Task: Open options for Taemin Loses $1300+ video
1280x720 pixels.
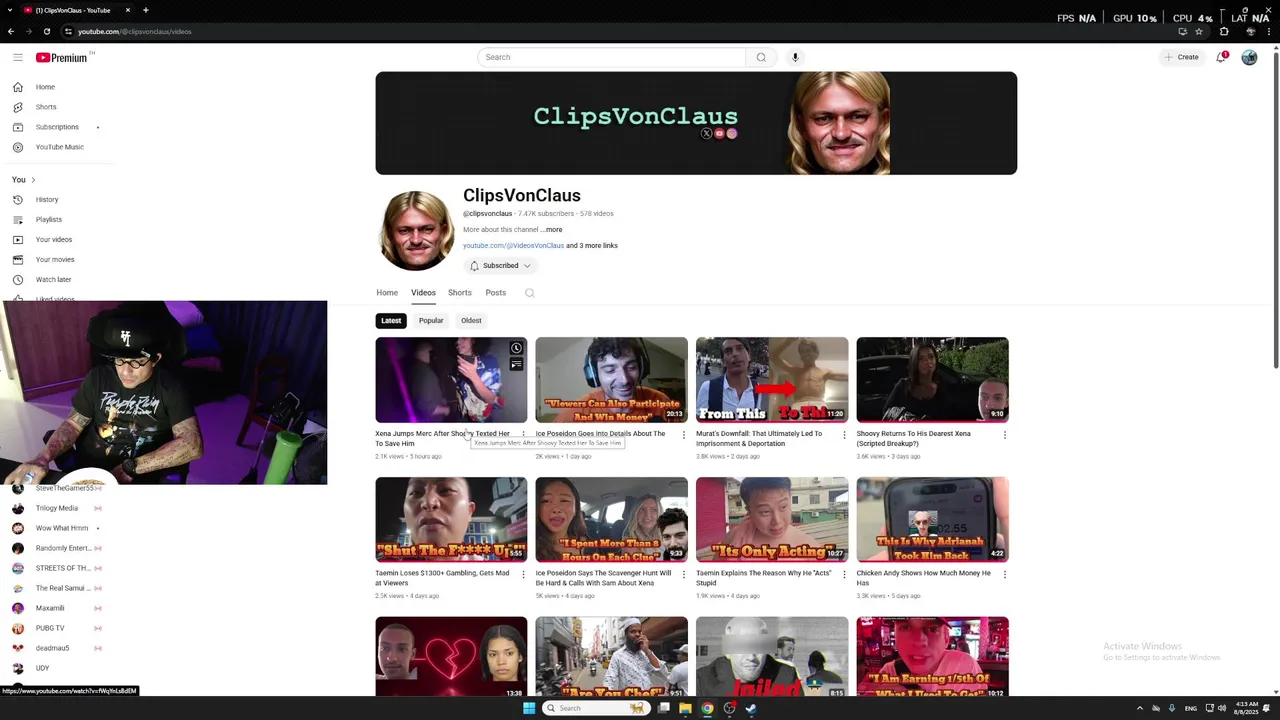Action: [x=523, y=574]
